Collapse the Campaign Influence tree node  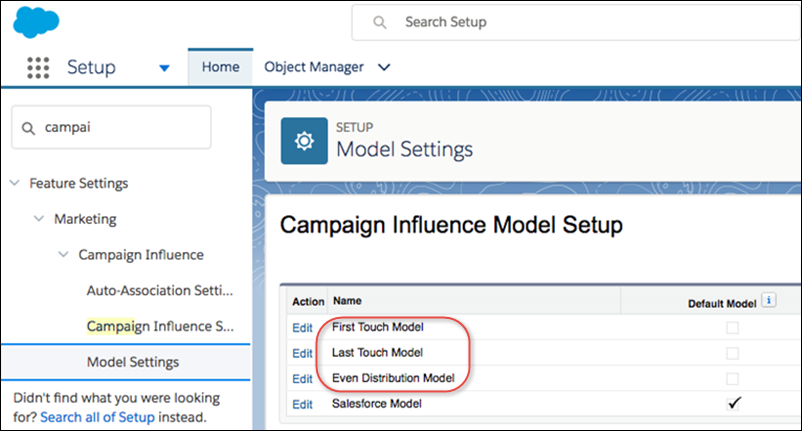point(64,255)
